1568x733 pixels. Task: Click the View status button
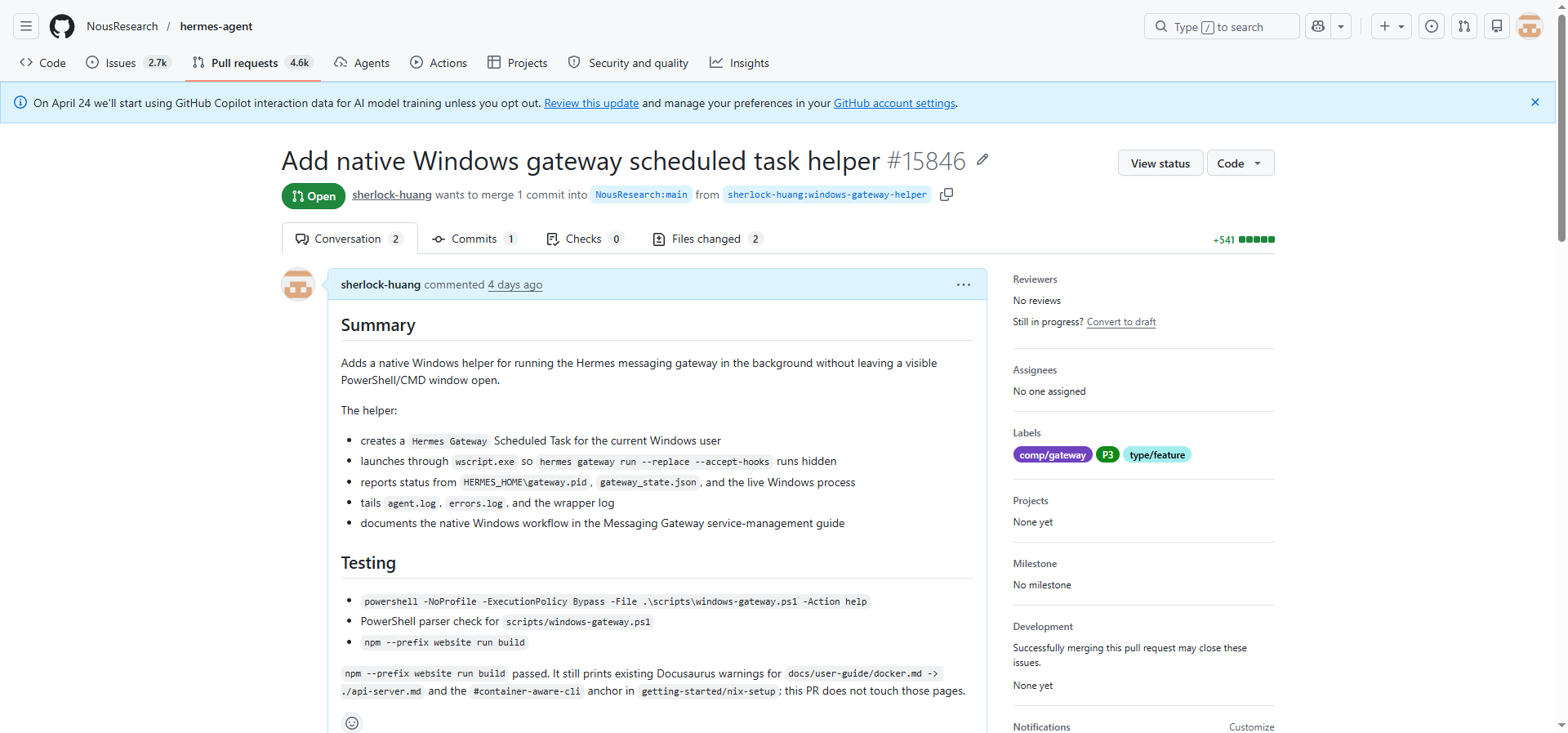[x=1160, y=163]
